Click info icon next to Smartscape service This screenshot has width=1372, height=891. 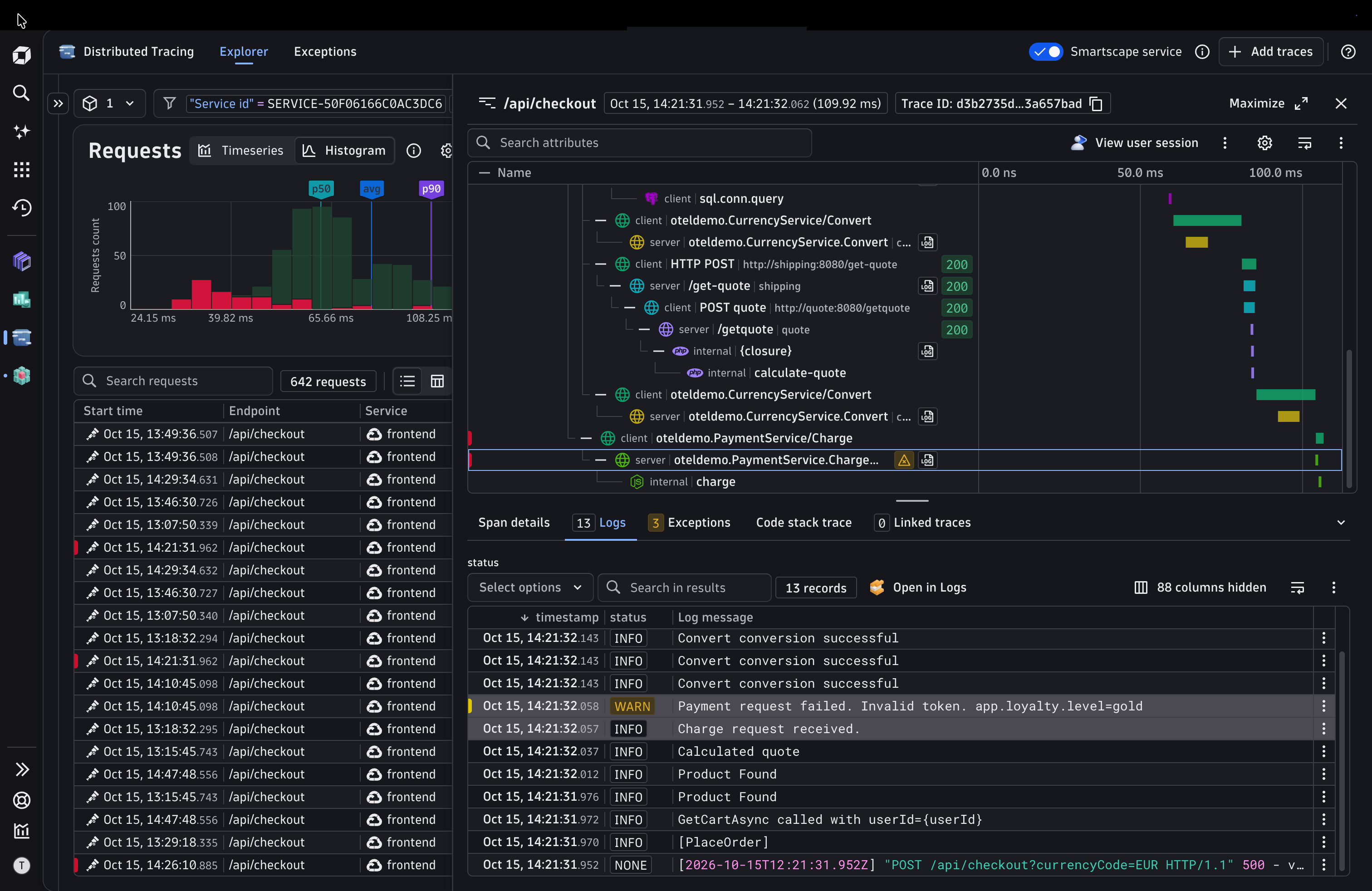point(1202,52)
